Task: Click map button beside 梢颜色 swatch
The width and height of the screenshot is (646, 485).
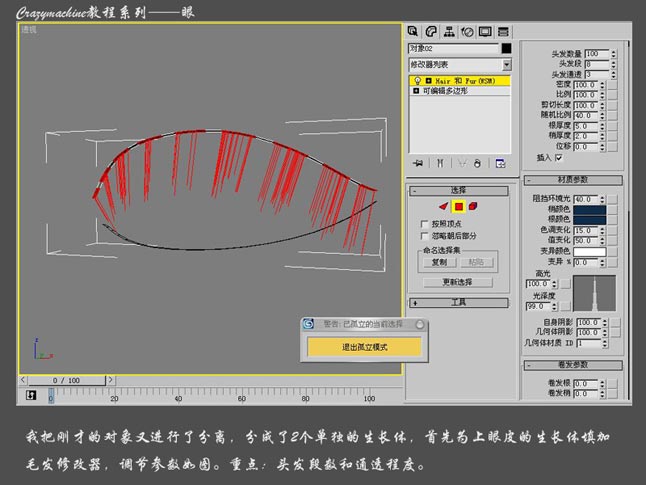Action: (613, 210)
